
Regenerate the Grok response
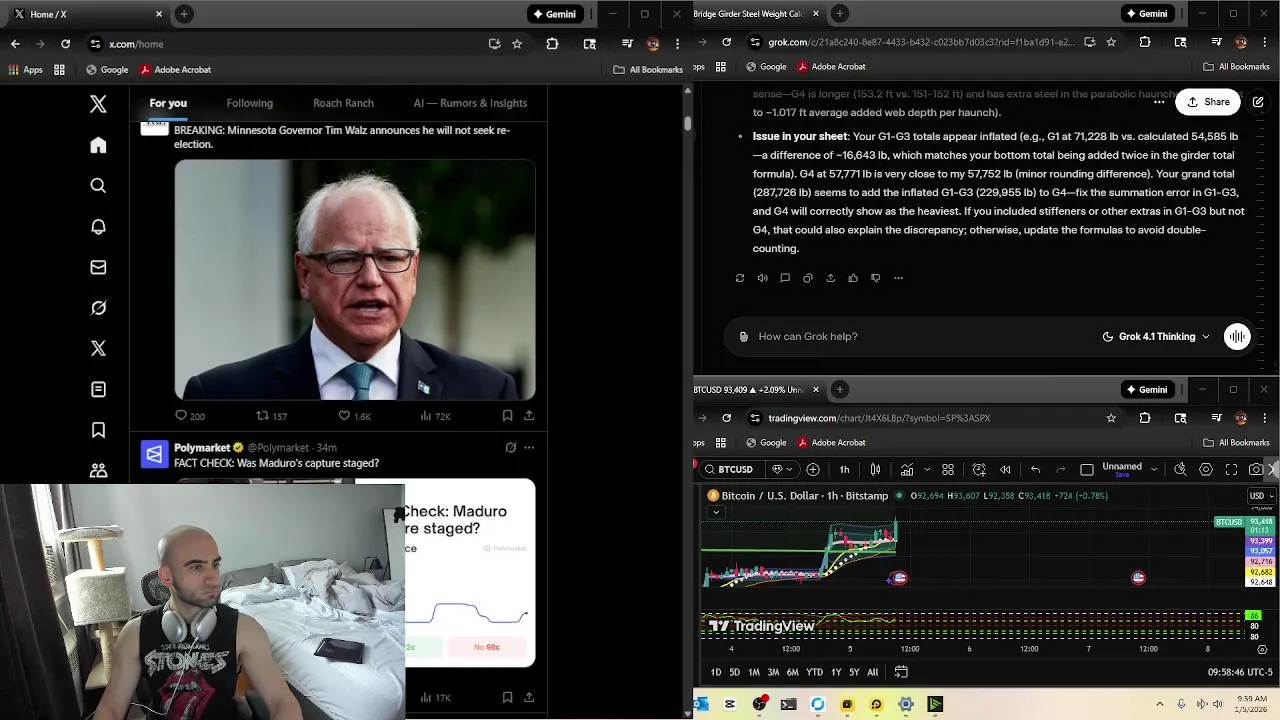(x=740, y=278)
